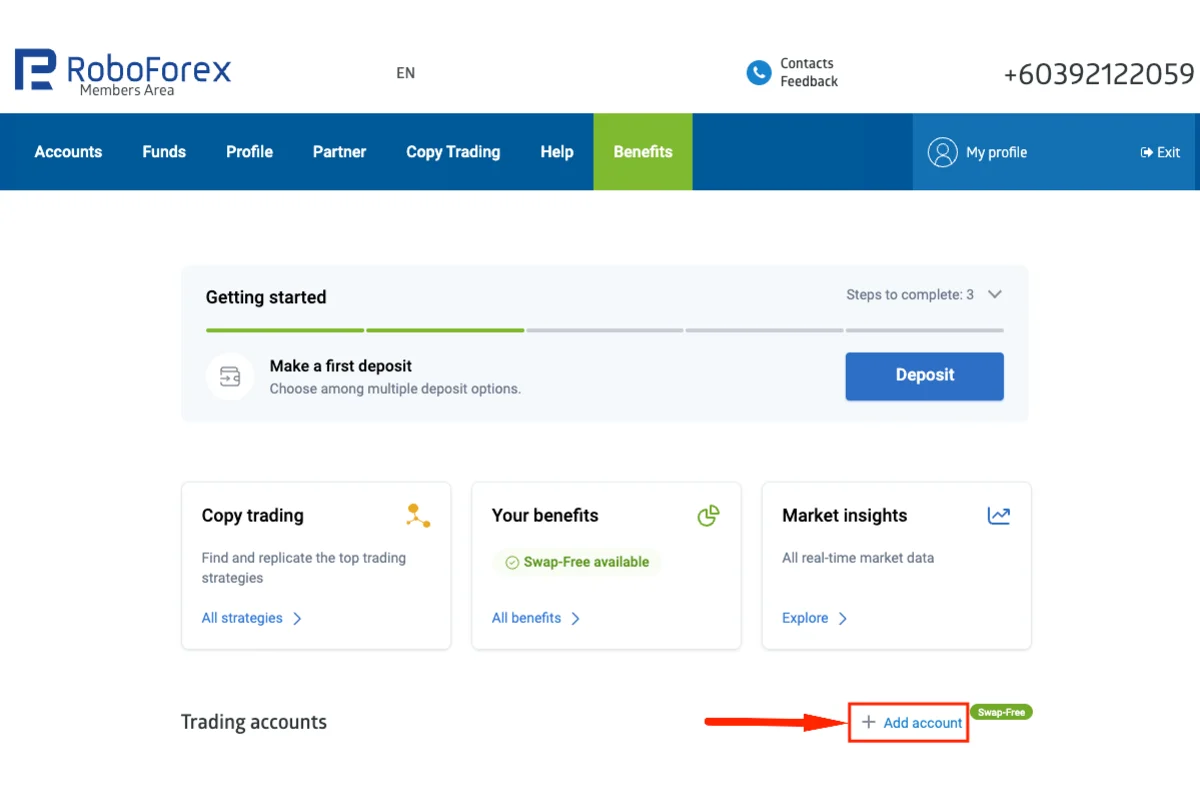
Task: Open the Explore link
Action: click(x=805, y=618)
